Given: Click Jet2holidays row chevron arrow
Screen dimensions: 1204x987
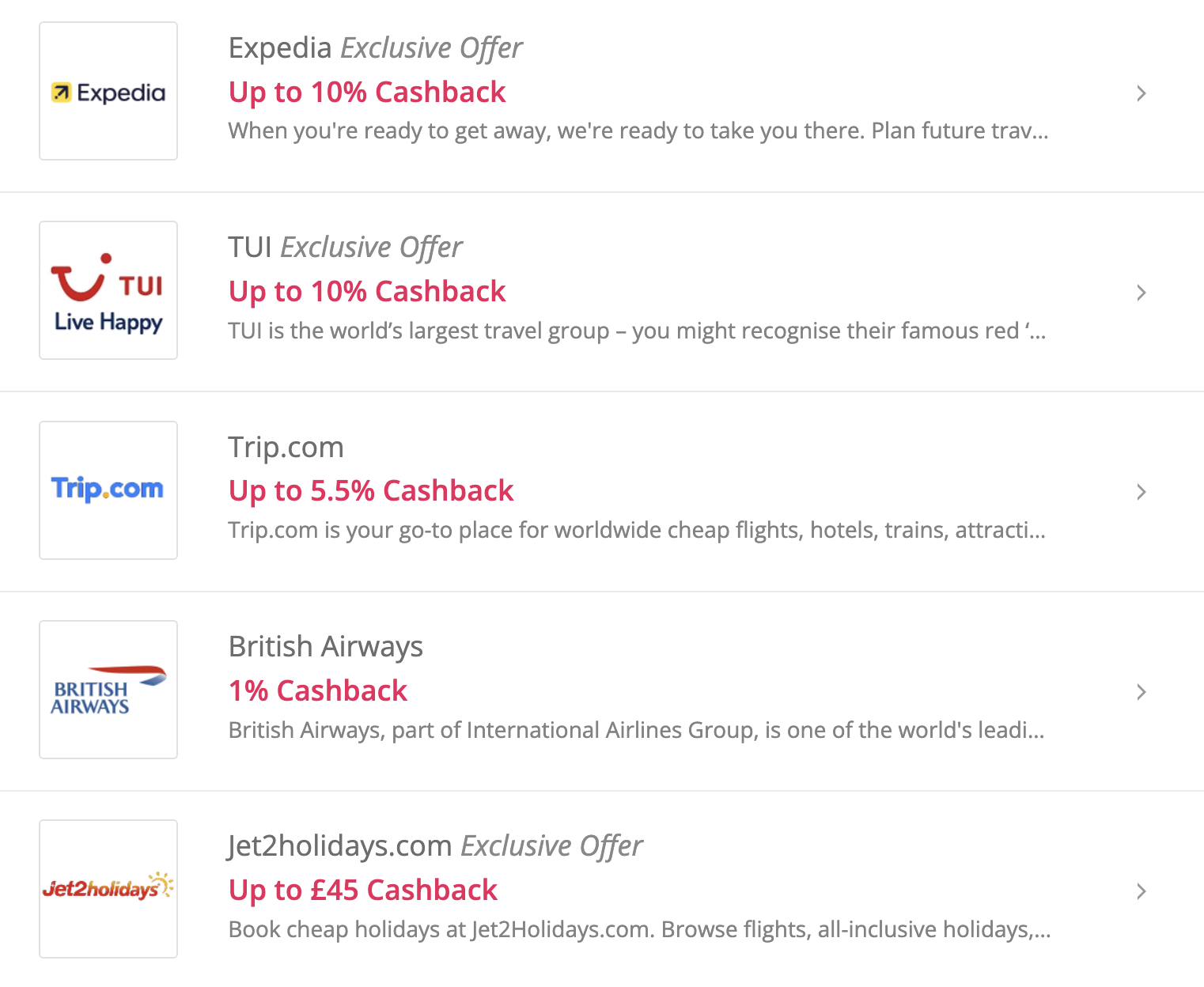Looking at the screenshot, I should pyautogui.click(x=1141, y=891).
